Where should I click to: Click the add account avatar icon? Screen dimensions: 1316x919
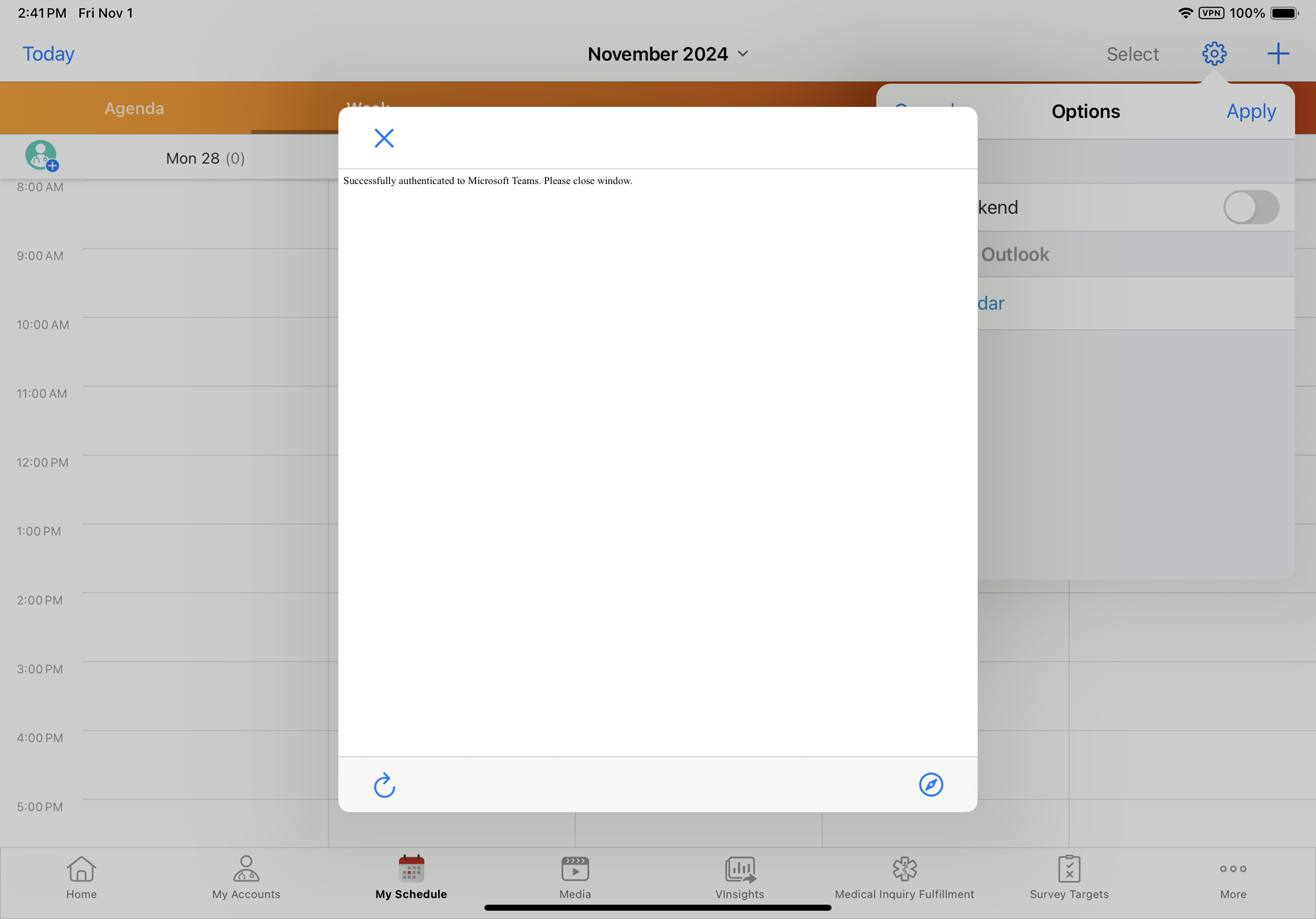pyautogui.click(x=41, y=156)
